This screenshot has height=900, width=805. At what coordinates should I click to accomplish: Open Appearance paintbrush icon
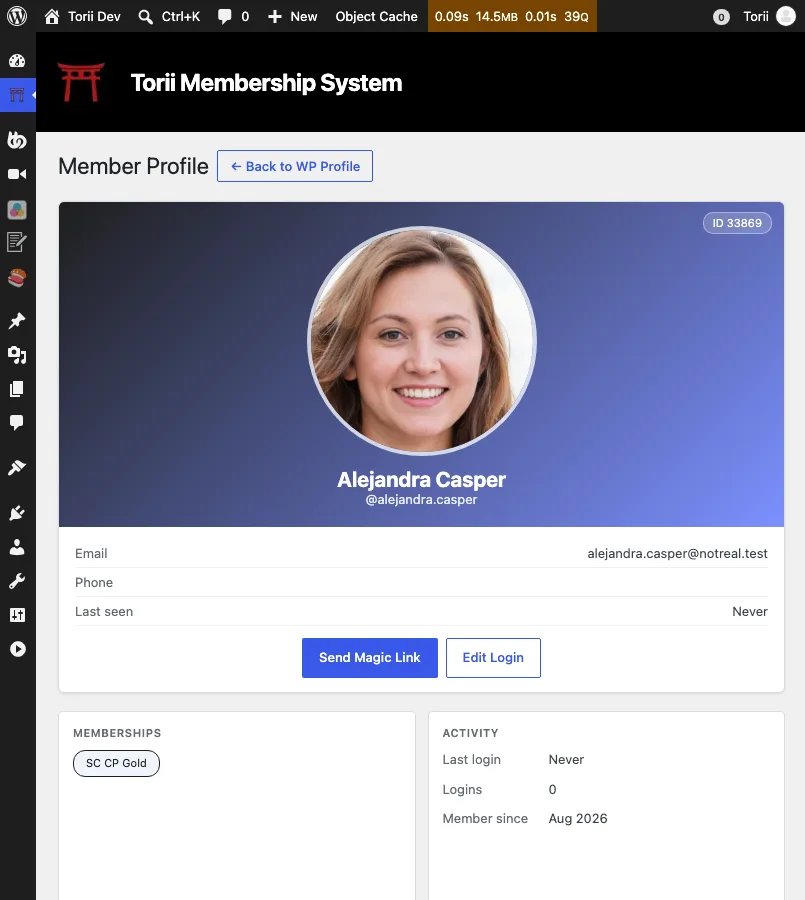coord(17,467)
